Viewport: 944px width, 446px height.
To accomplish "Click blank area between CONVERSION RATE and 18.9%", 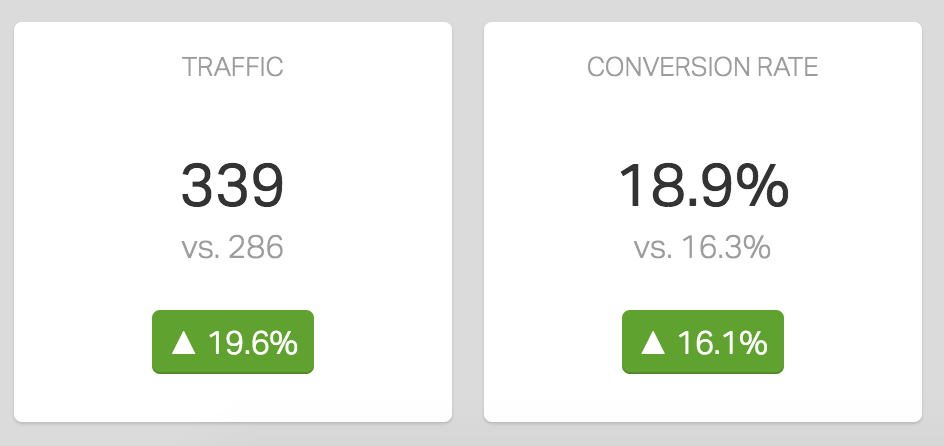I will (x=703, y=118).
